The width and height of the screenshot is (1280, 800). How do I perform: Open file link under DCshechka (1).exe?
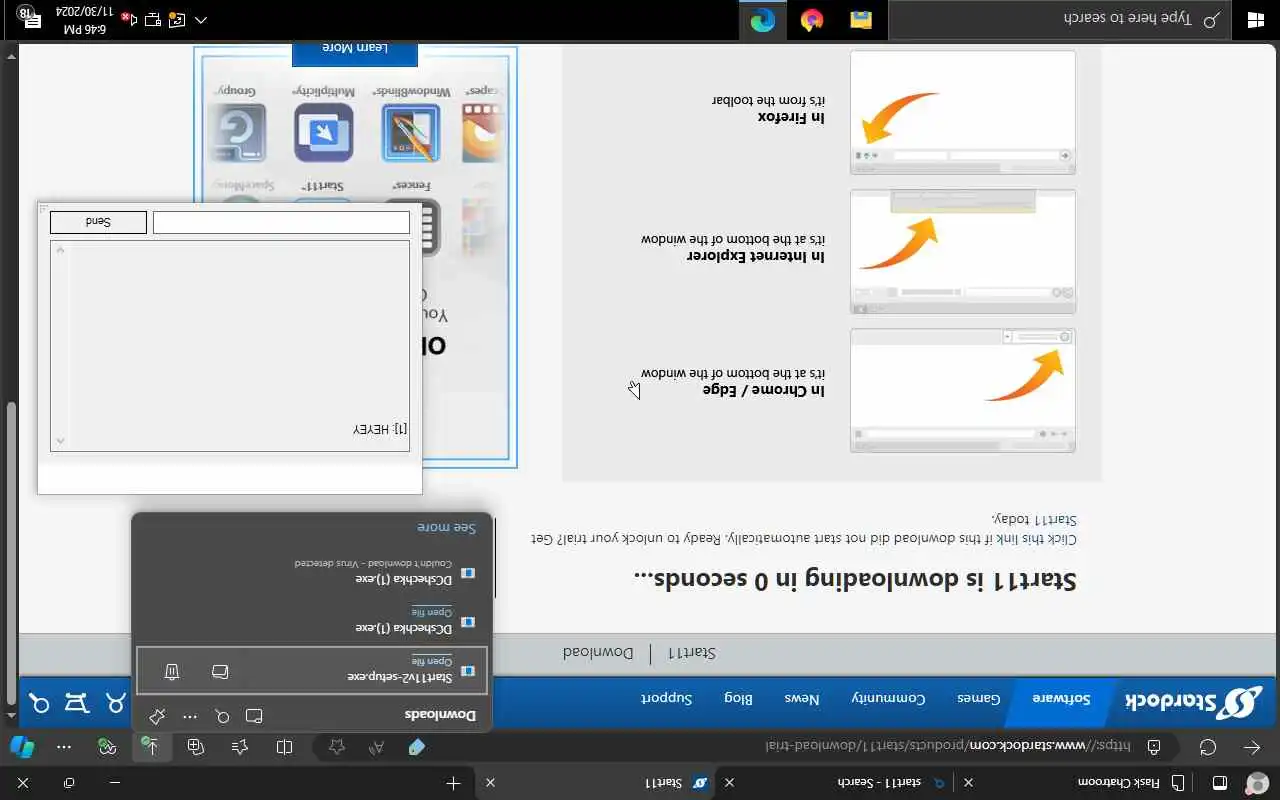pyautogui.click(x=432, y=613)
